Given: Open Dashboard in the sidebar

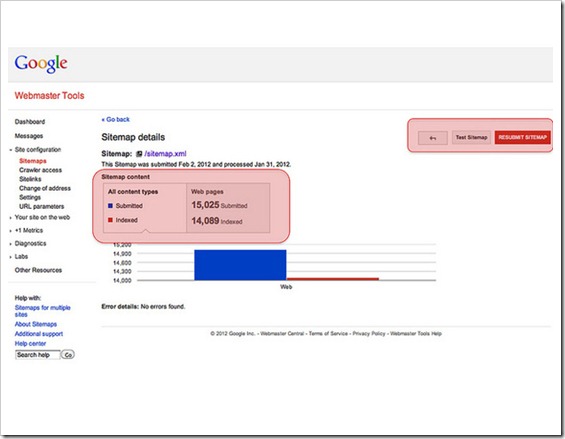Looking at the screenshot, I should point(30,122).
